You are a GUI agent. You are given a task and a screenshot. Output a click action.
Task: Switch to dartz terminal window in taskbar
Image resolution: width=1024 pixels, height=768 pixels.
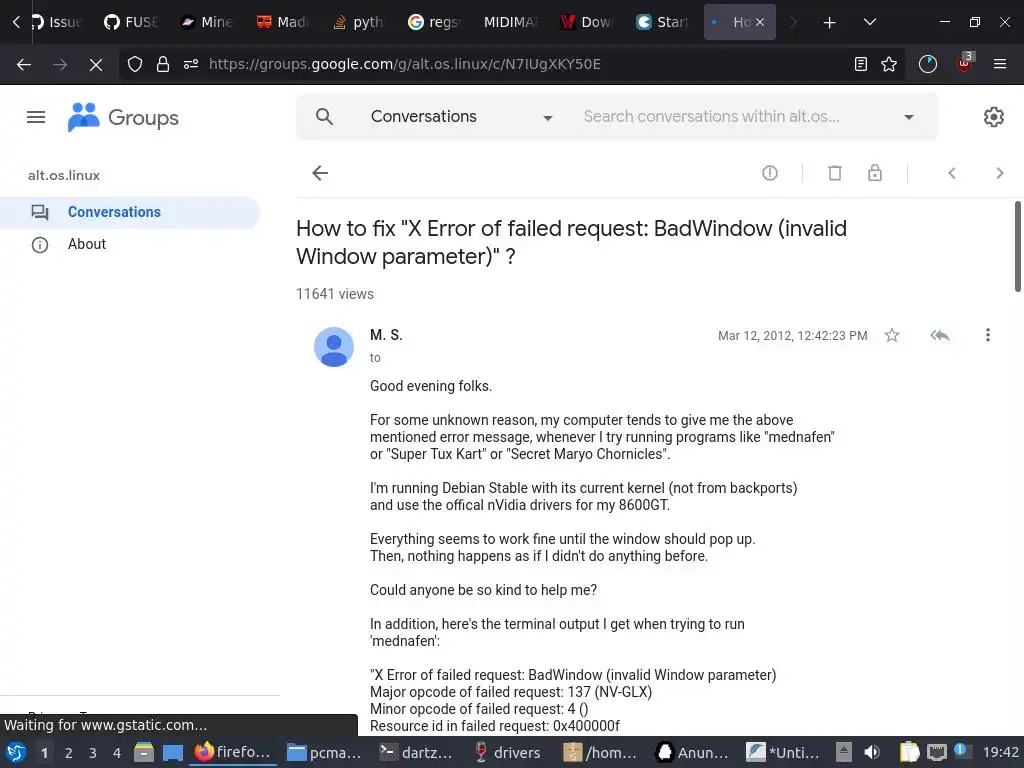coord(417,752)
